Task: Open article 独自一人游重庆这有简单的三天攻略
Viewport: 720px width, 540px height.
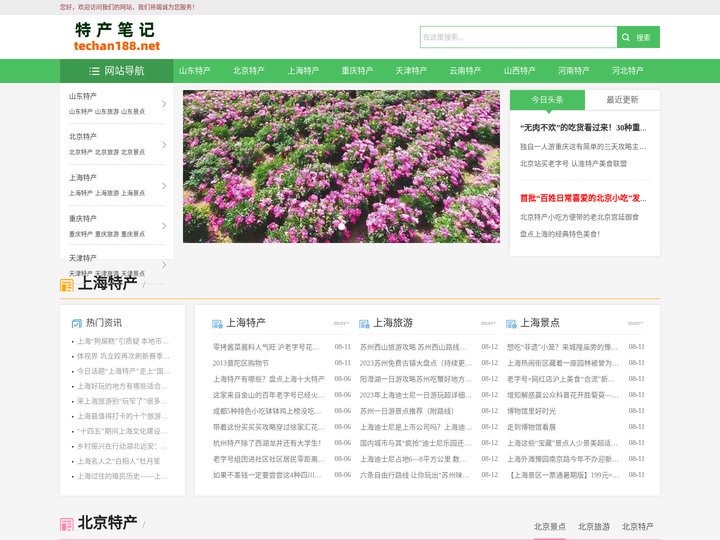Action: [x=583, y=147]
